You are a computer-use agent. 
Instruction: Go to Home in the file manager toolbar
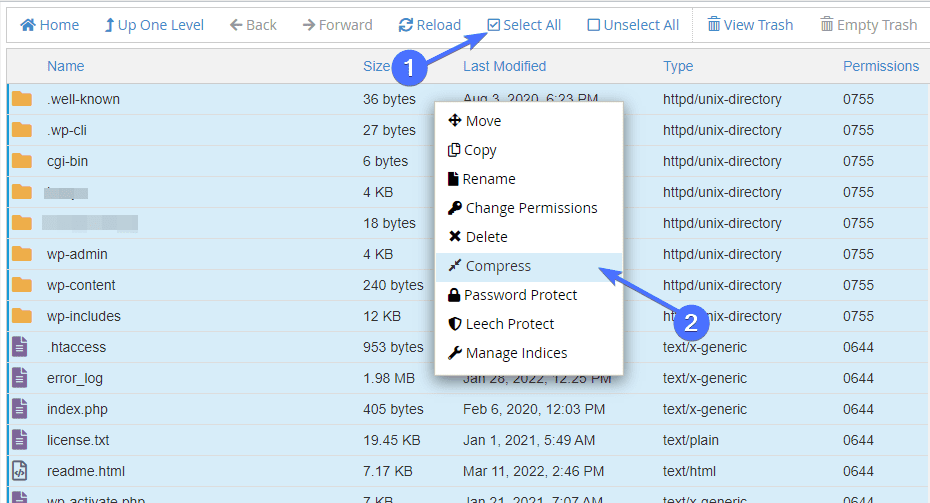(x=49, y=25)
